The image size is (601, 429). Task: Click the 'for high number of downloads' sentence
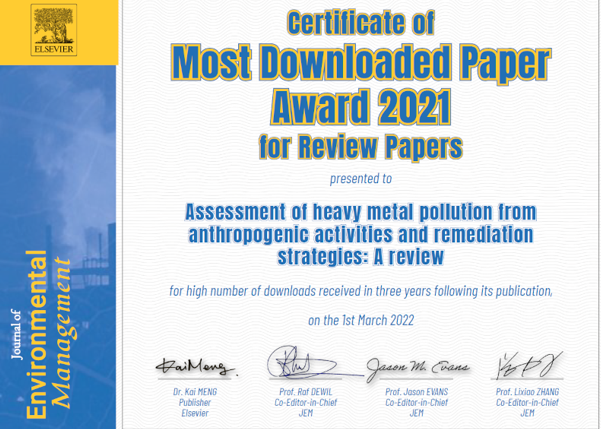(x=361, y=291)
